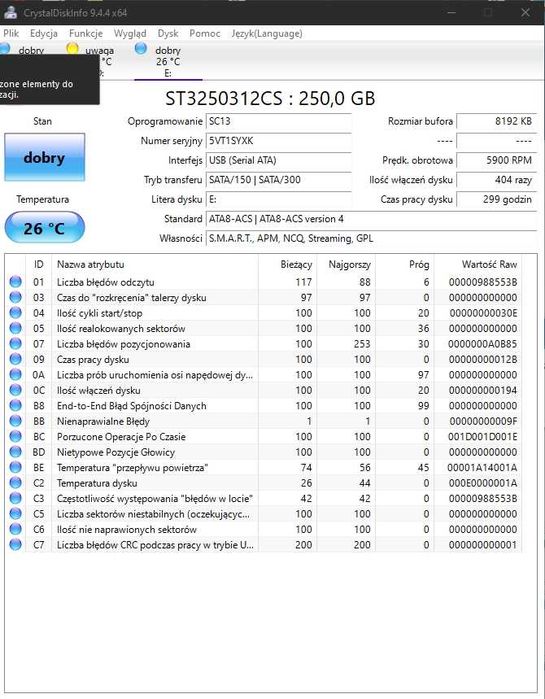
Task: Click status icon of attribute 0A row
Action: pos(16,374)
